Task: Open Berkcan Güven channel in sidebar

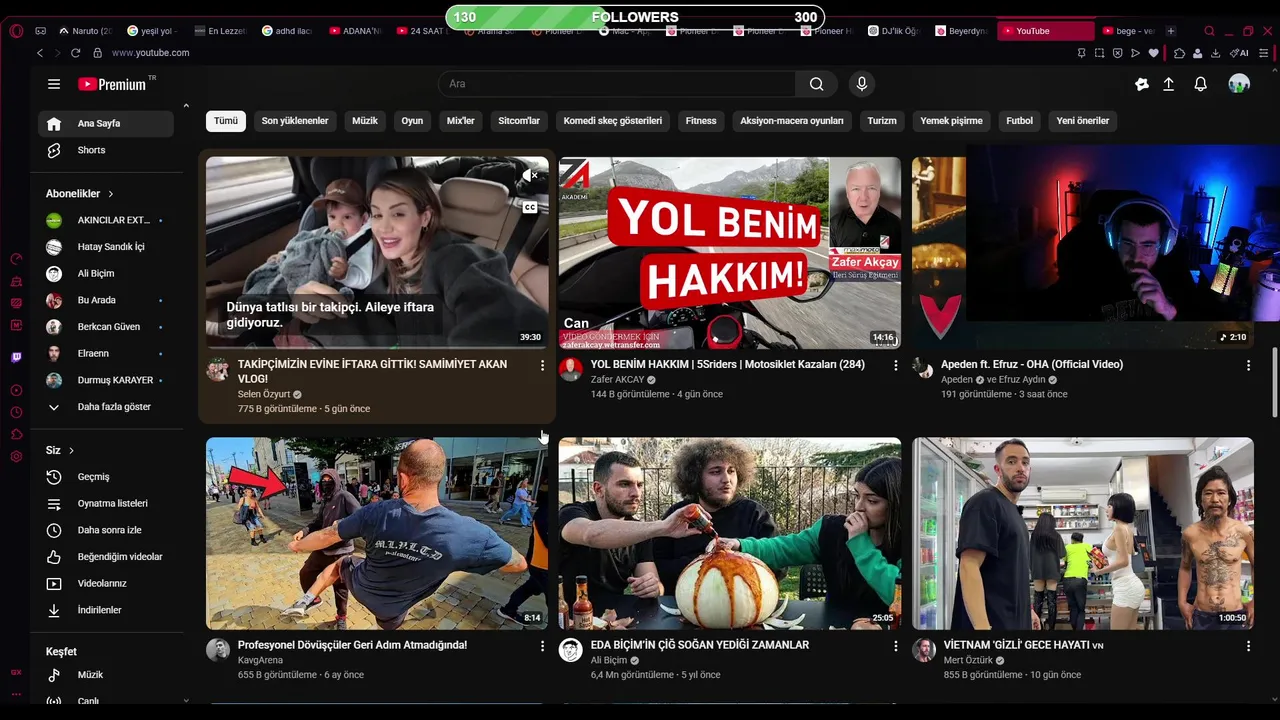Action: (105, 327)
